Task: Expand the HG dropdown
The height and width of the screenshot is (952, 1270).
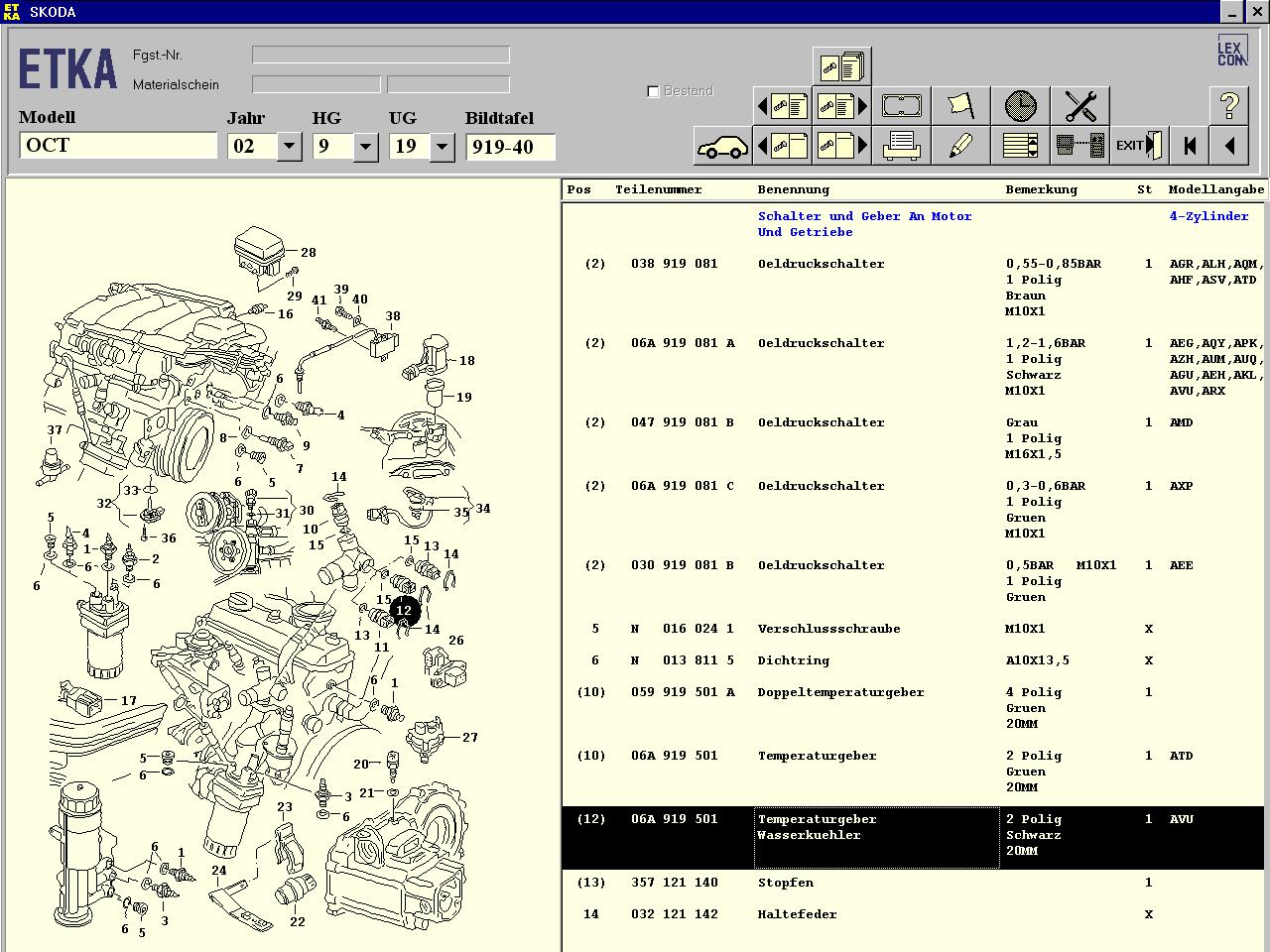Action: 365,147
